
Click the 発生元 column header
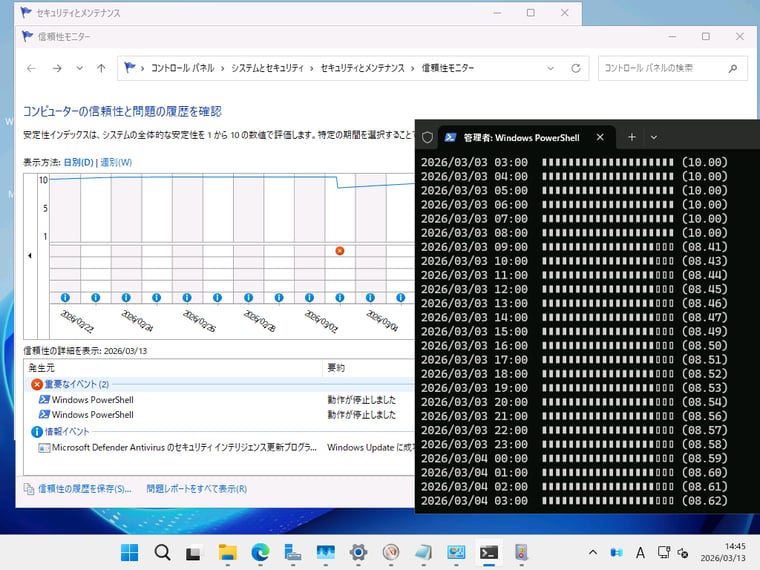[173, 368]
